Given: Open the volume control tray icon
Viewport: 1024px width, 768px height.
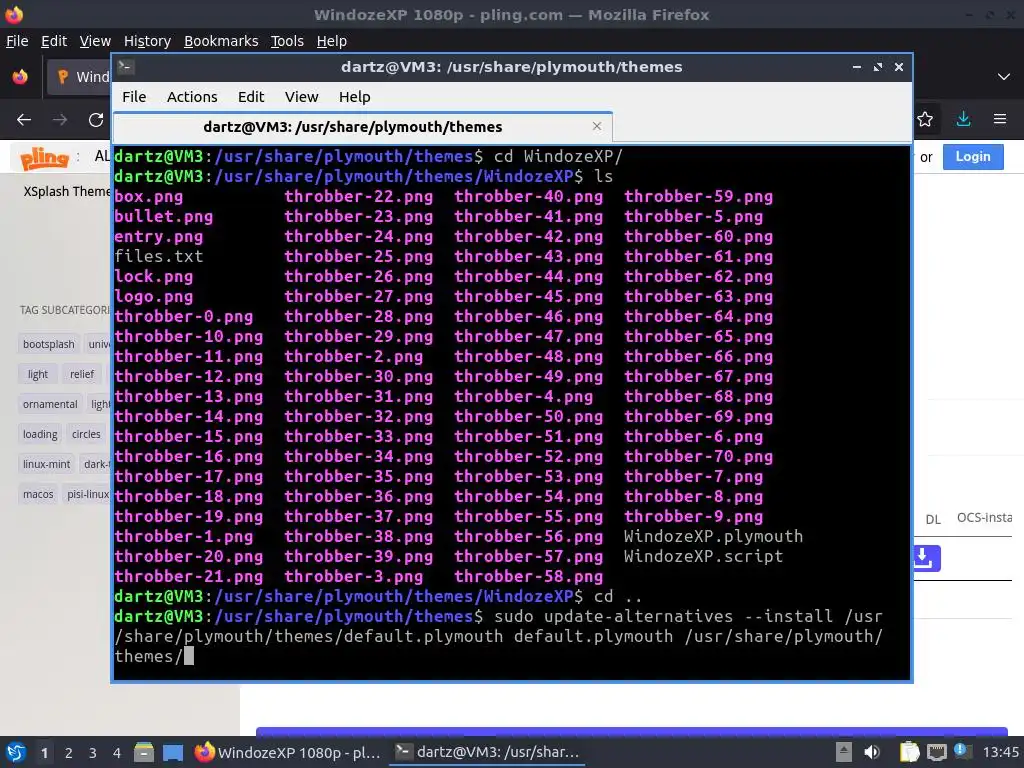Looking at the screenshot, I should (872, 752).
